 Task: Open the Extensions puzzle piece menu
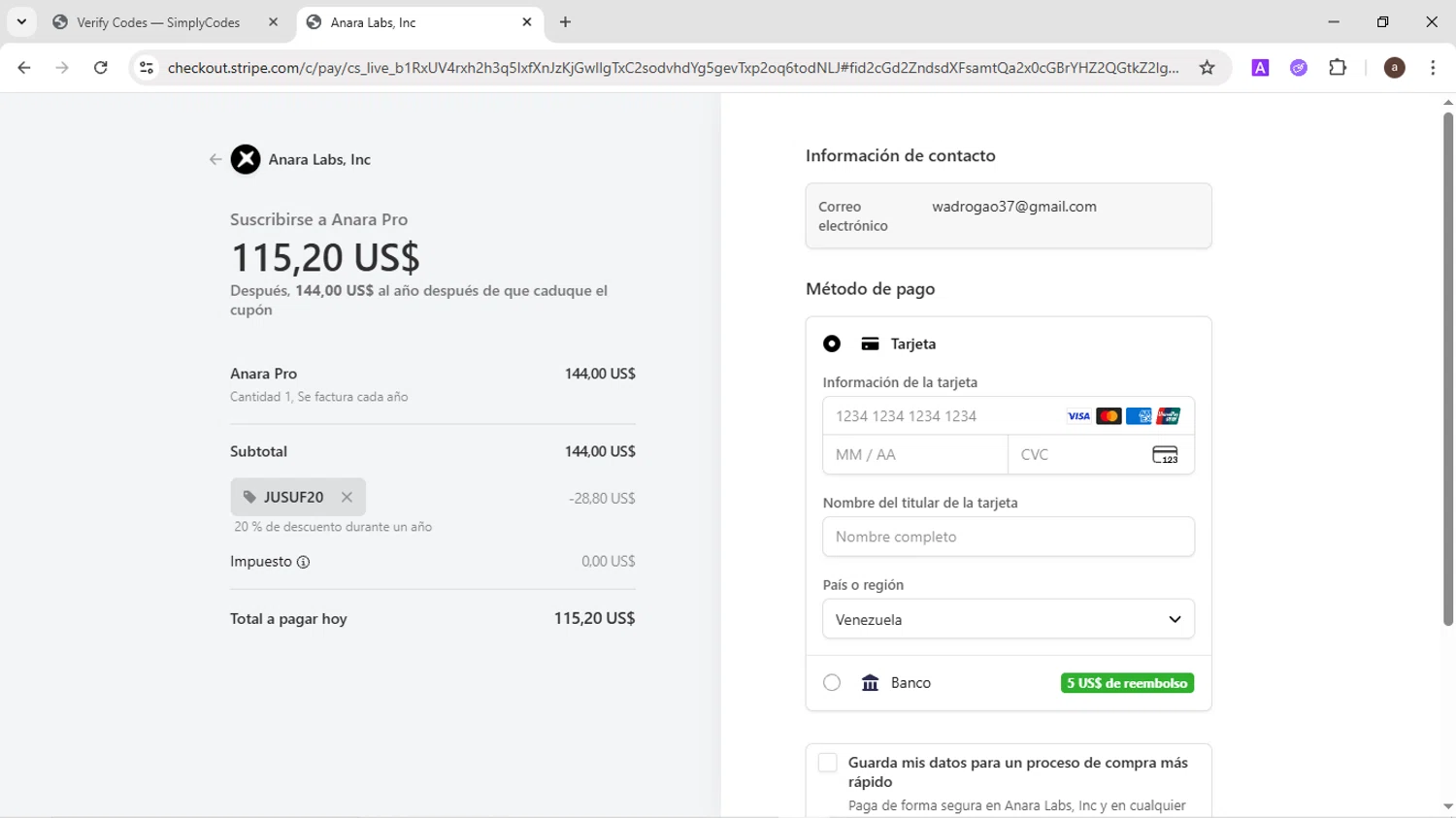[1338, 67]
